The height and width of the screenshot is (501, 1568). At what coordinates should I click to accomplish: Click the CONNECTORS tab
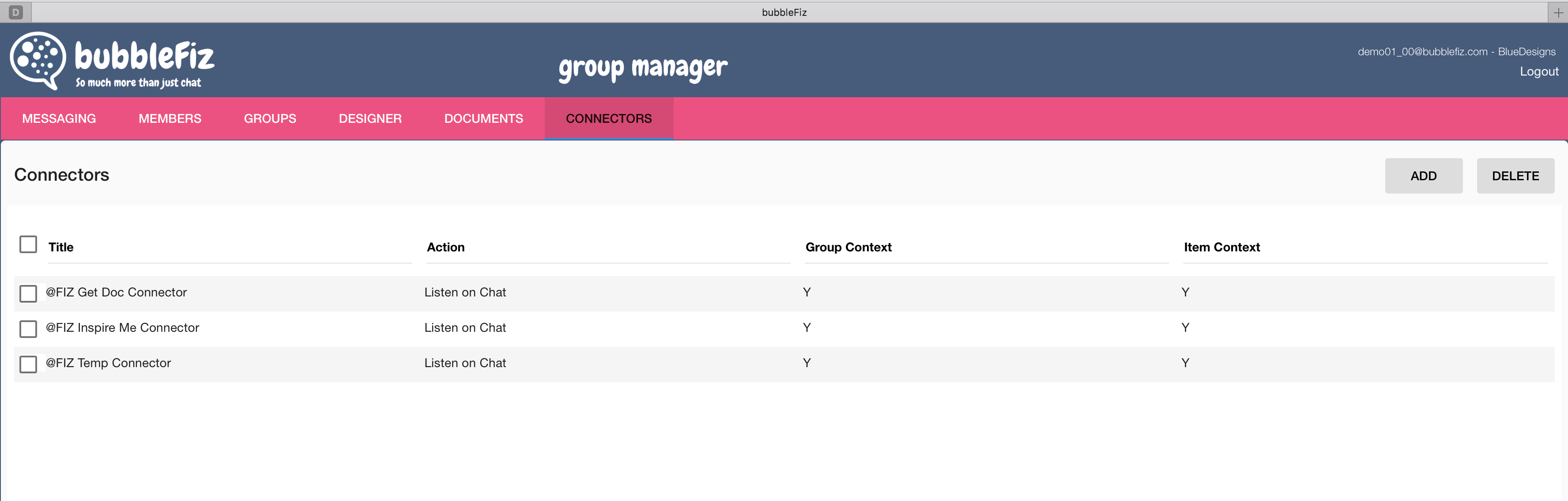point(609,119)
